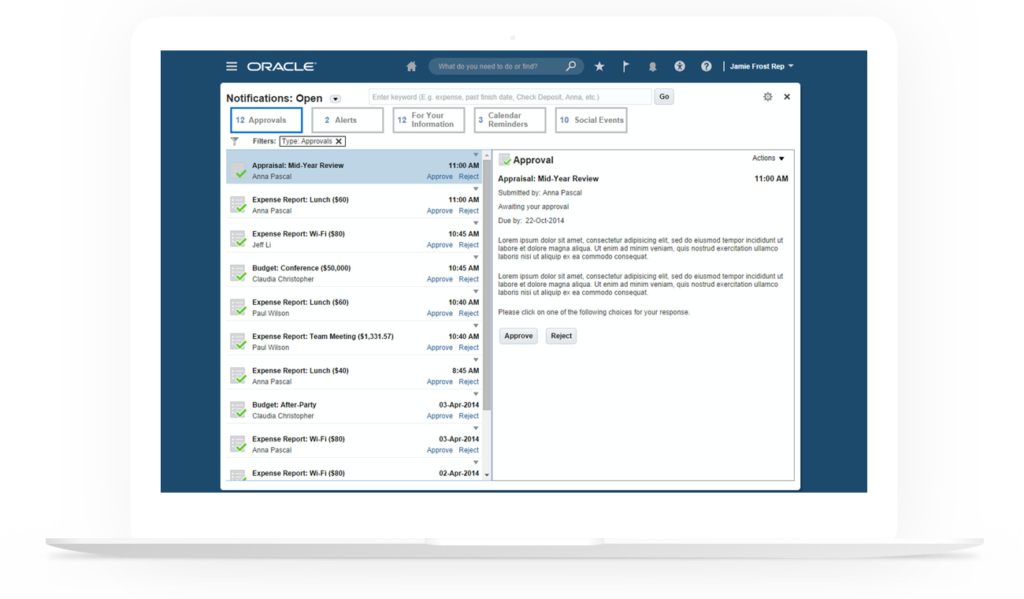This screenshot has width=1024, height=599.
Task: Open the accessibility settings icon
Action: 680,67
